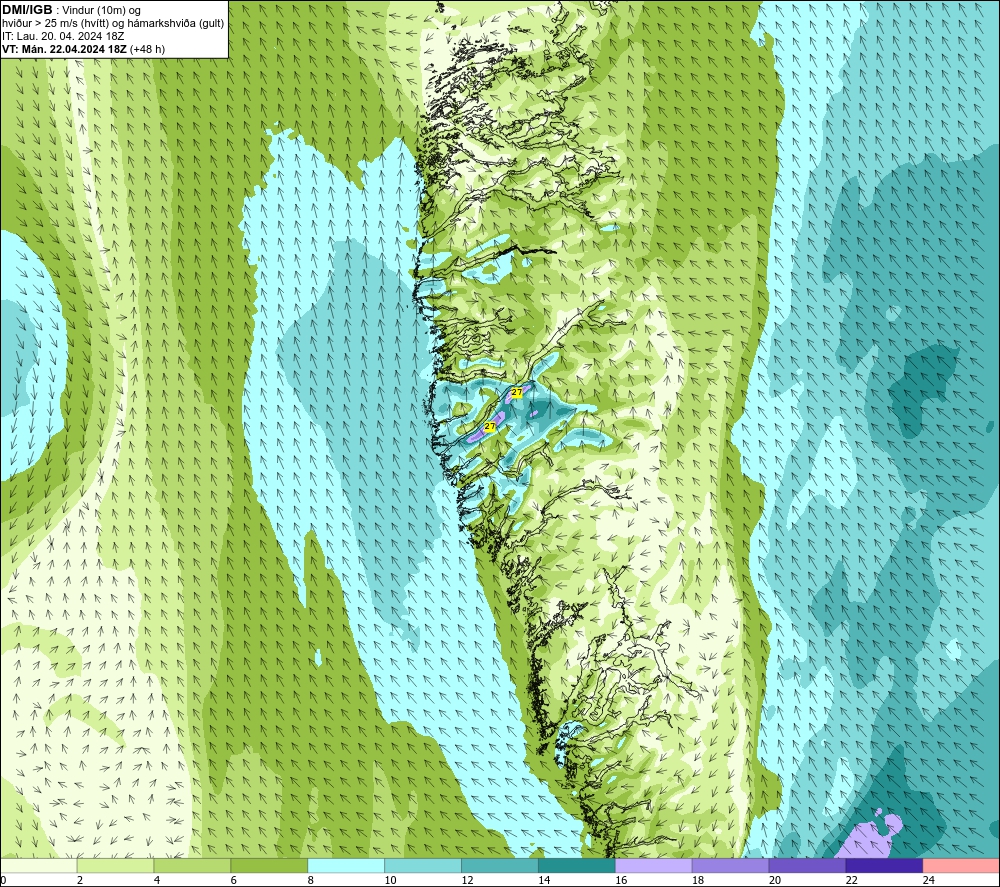This screenshot has width=1000, height=887.
Task: Click the 22–24 m/s dark indigo legend swatch
Action: 884,866
